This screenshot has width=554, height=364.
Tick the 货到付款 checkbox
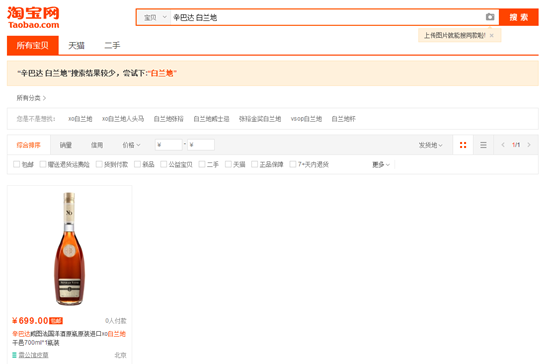coord(99,164)
